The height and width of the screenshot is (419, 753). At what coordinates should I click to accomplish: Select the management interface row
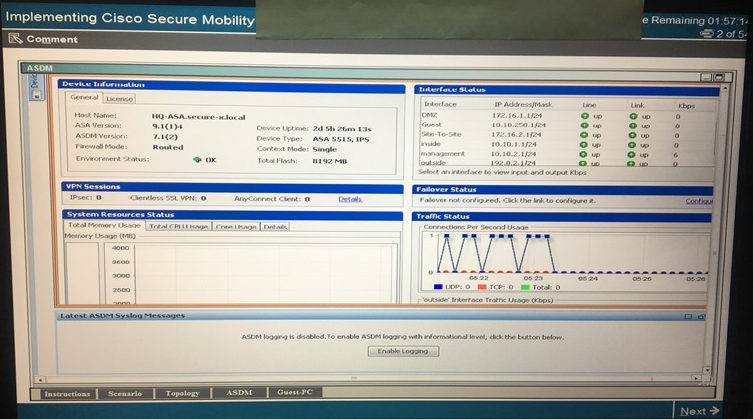click(x=567, y=154)
